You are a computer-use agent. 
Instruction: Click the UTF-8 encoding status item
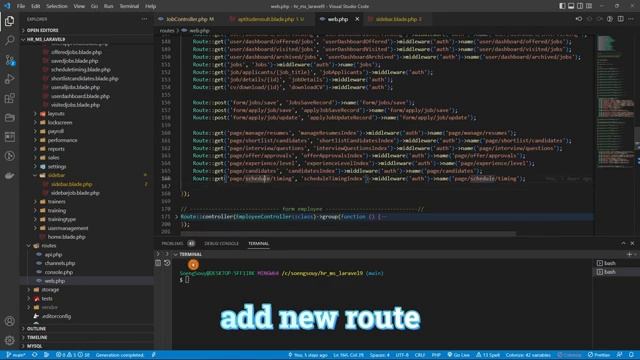[x=402, y=355]
